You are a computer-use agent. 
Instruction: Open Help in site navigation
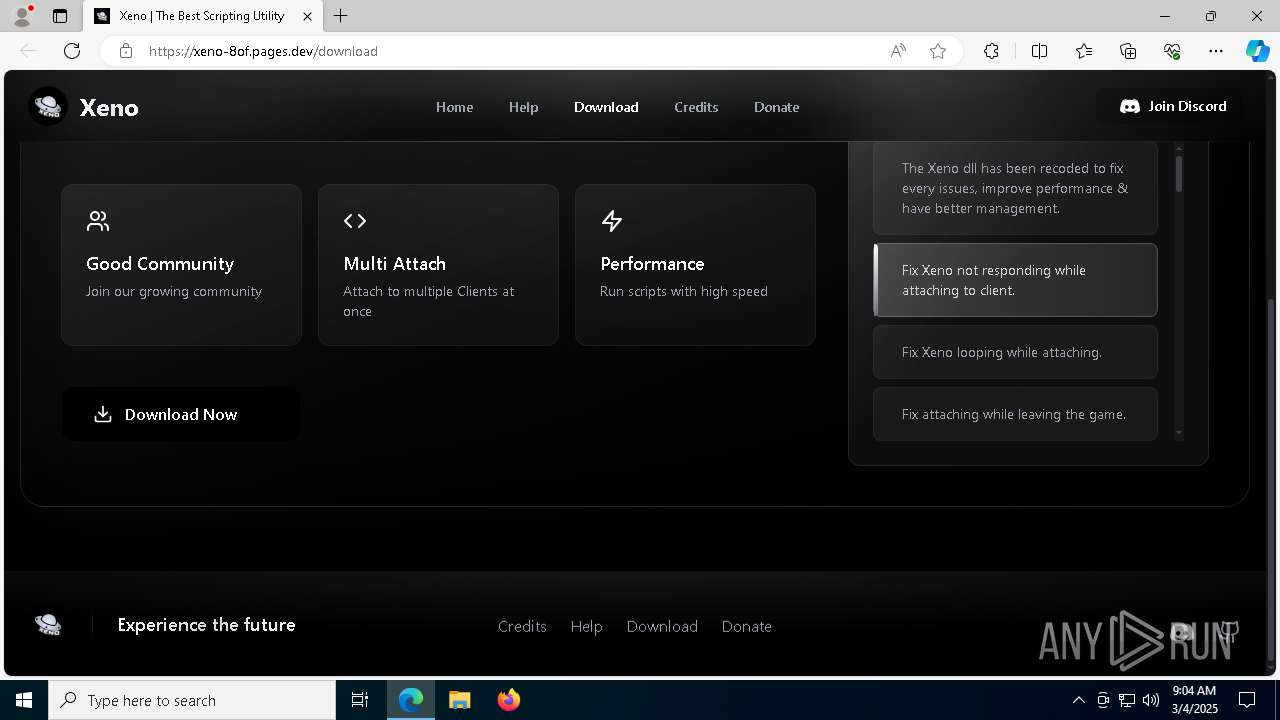click(523, 107)
